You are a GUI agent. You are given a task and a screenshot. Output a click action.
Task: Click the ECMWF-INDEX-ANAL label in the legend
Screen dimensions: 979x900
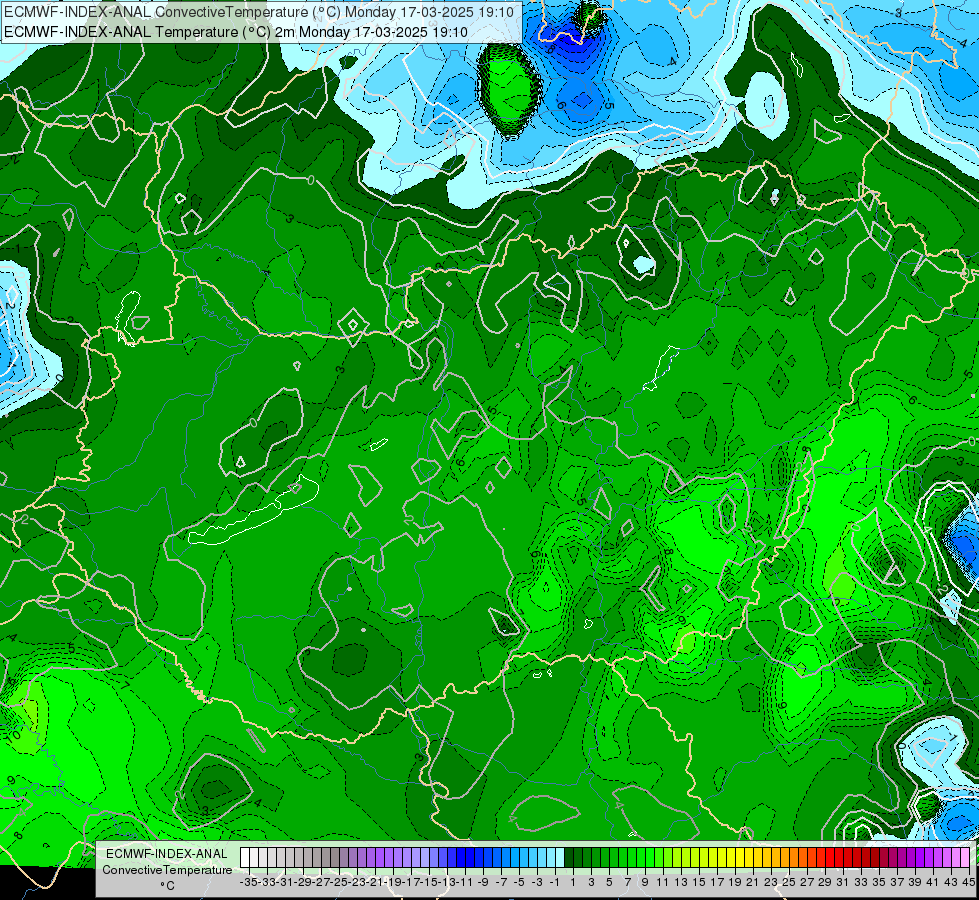pyautogui.click(x=167, y=854)
